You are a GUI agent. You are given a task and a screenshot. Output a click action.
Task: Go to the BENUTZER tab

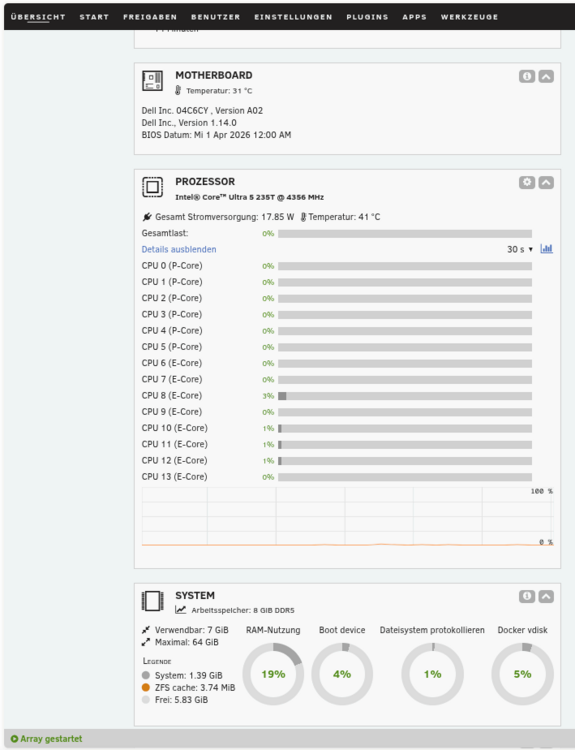[215, 17]
